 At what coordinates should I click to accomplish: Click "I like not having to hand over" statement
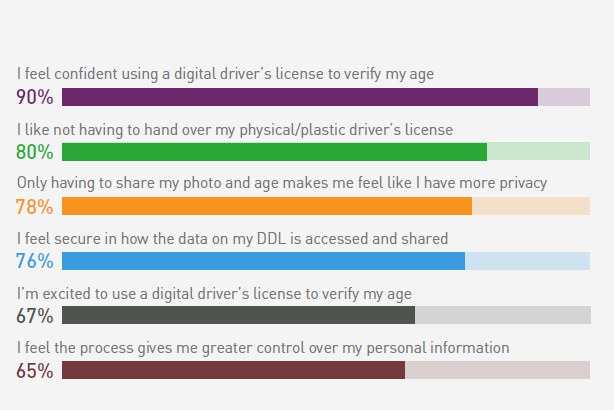pyautogui.click(x=235, y=130)
